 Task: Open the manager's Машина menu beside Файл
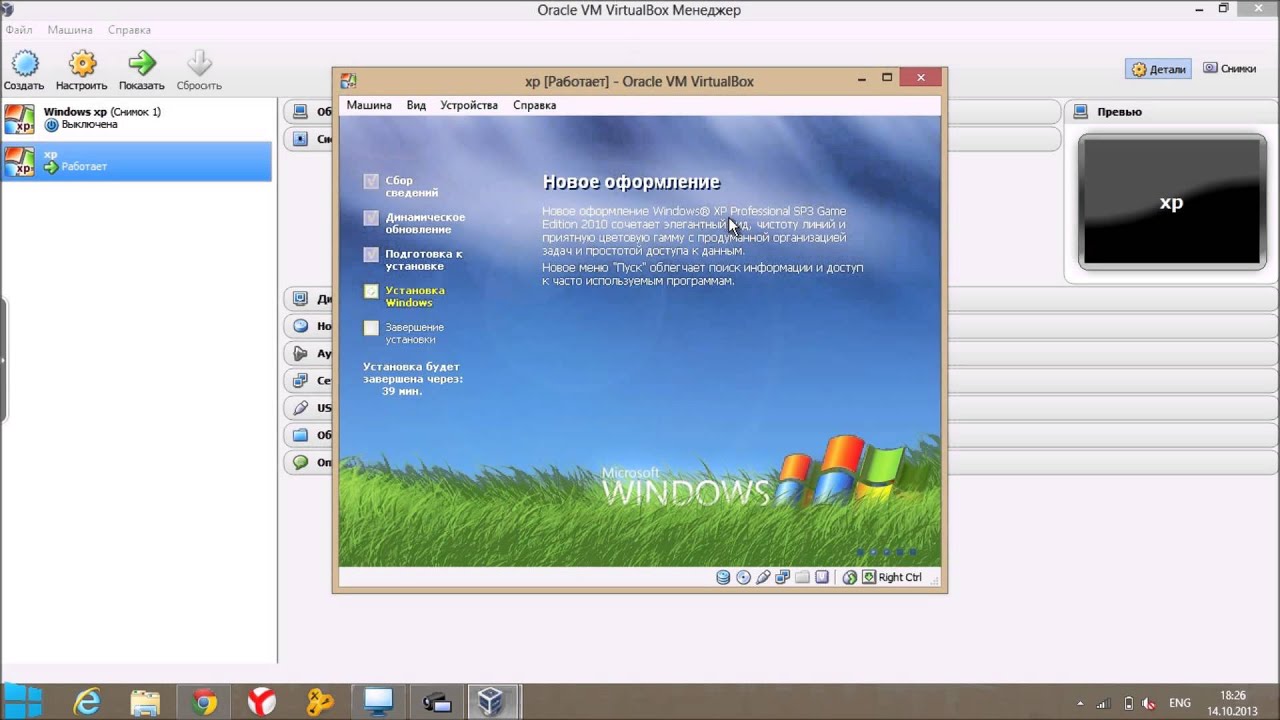pos(70,30)
